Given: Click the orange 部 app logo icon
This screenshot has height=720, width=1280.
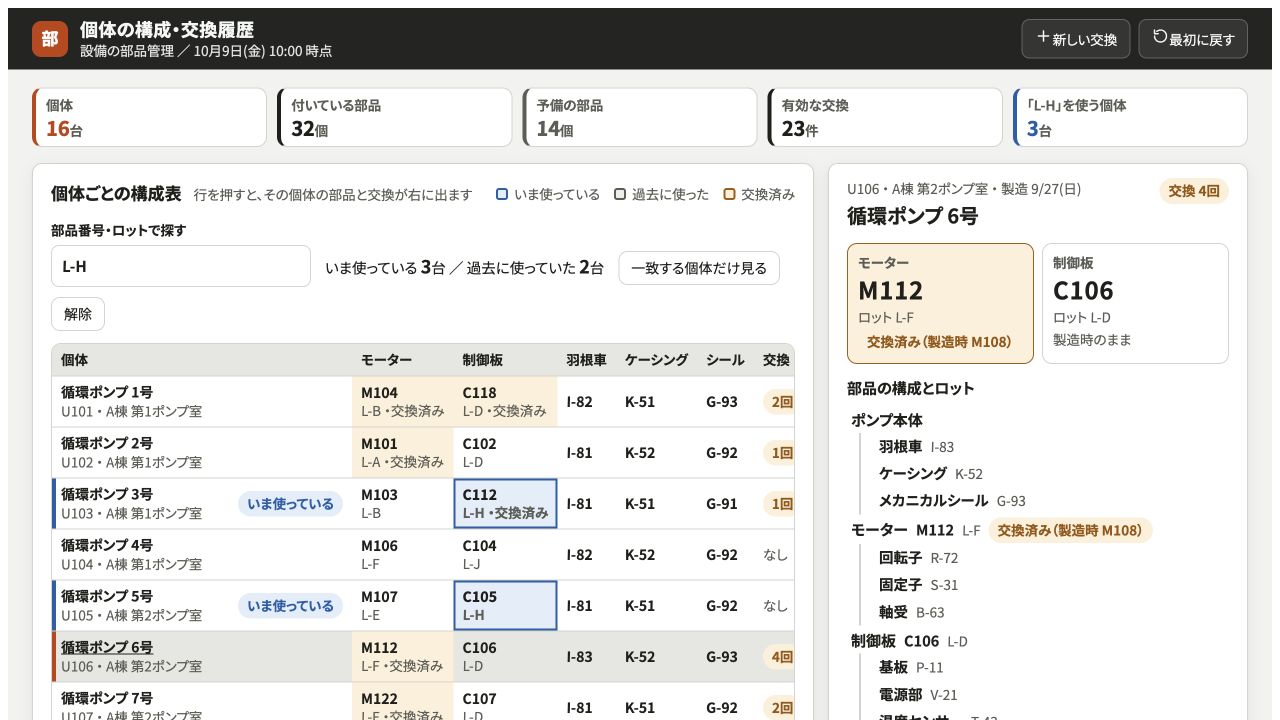Looking at the screenshot, I should coord(50,39).
